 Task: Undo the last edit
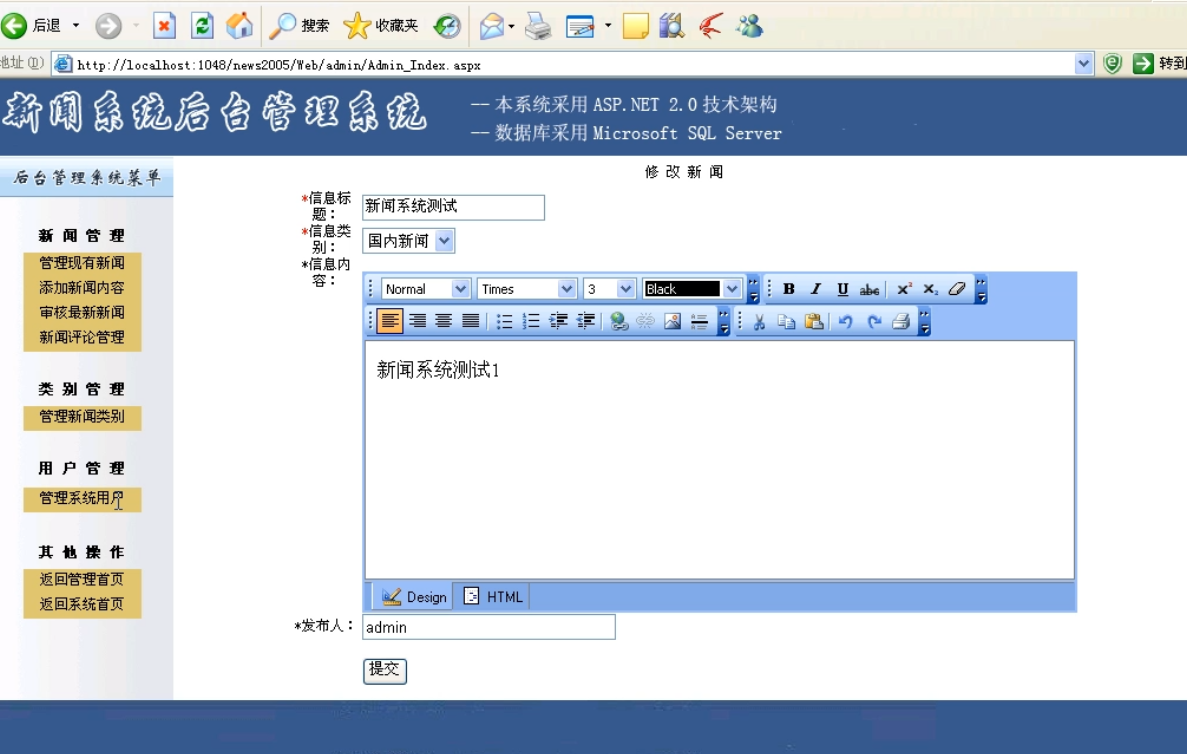click(x=846, y=322)
